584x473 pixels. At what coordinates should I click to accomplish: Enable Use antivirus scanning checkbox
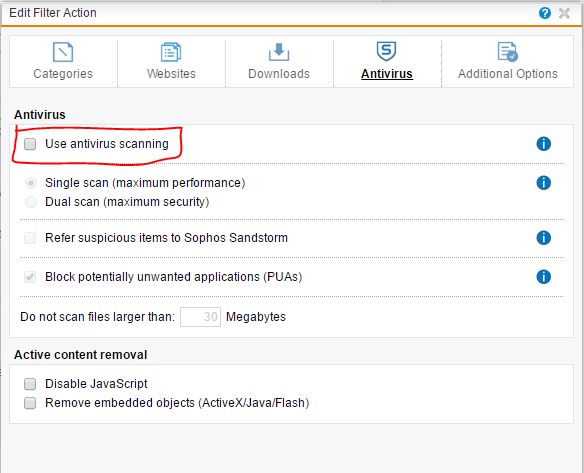[30, 144]
